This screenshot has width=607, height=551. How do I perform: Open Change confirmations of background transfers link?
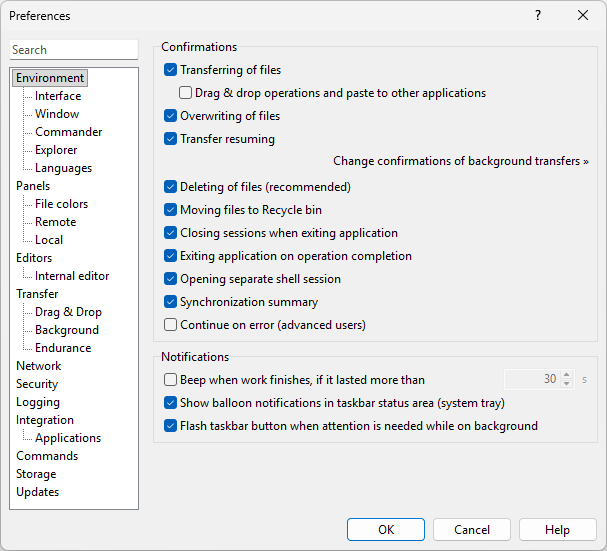click(x=460, y=161)
